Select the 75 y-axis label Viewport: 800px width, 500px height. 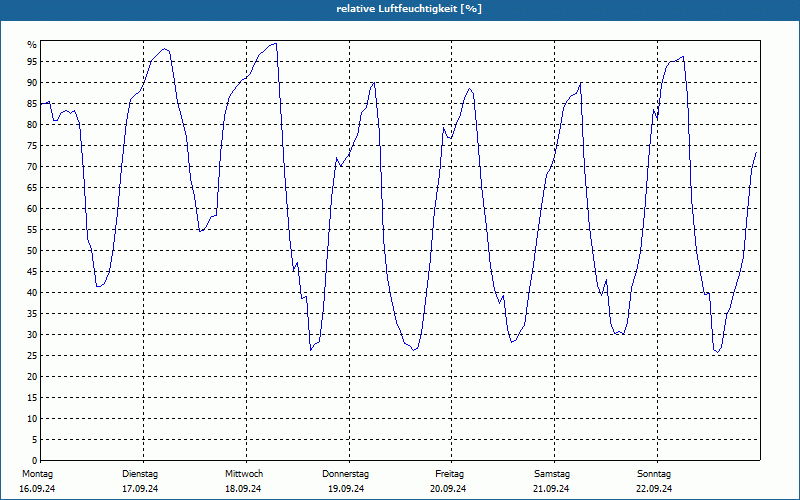tap(32, 146)
